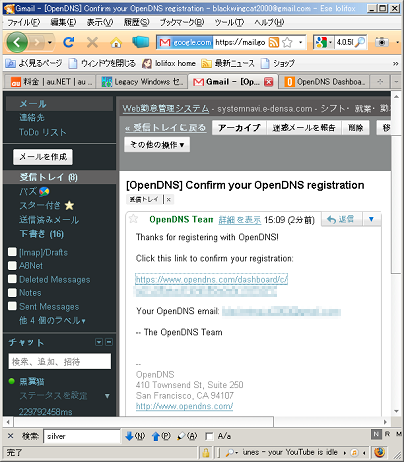Screen dimensions: 404x462
Task: Expand the 他 4 個のラベル labels list
Action: [x=52, y=320]
